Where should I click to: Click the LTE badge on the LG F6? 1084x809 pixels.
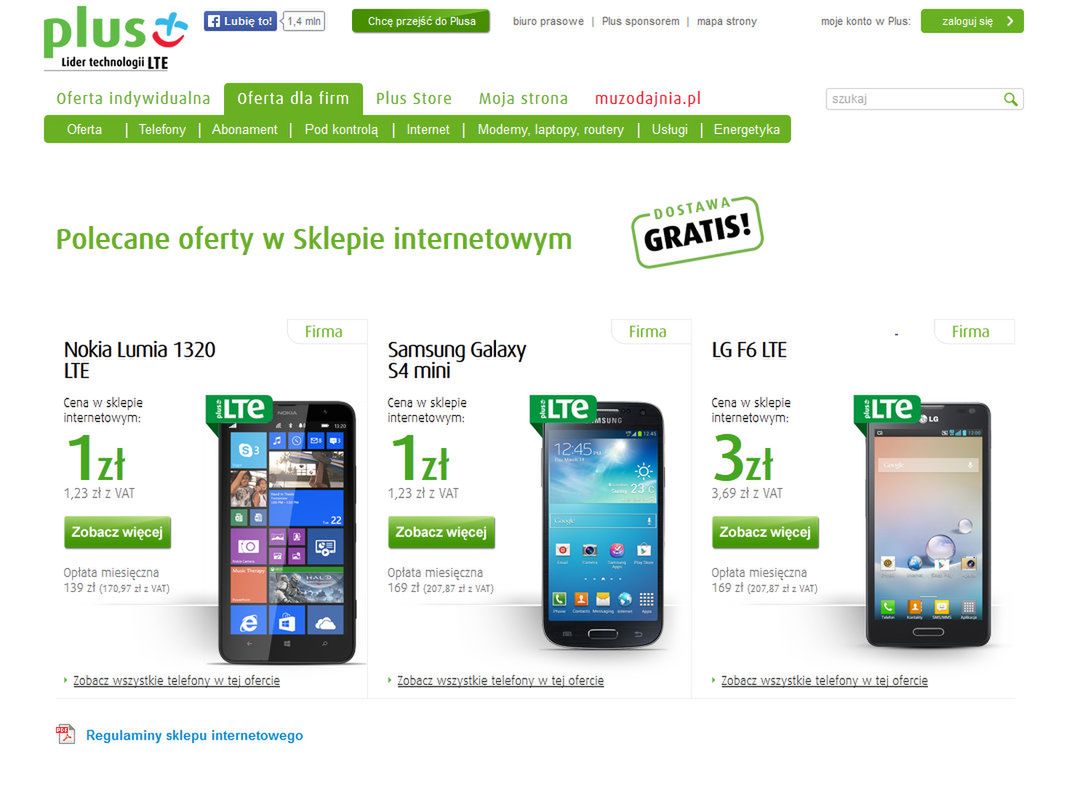pyautogui.click(x=886, y=411)
